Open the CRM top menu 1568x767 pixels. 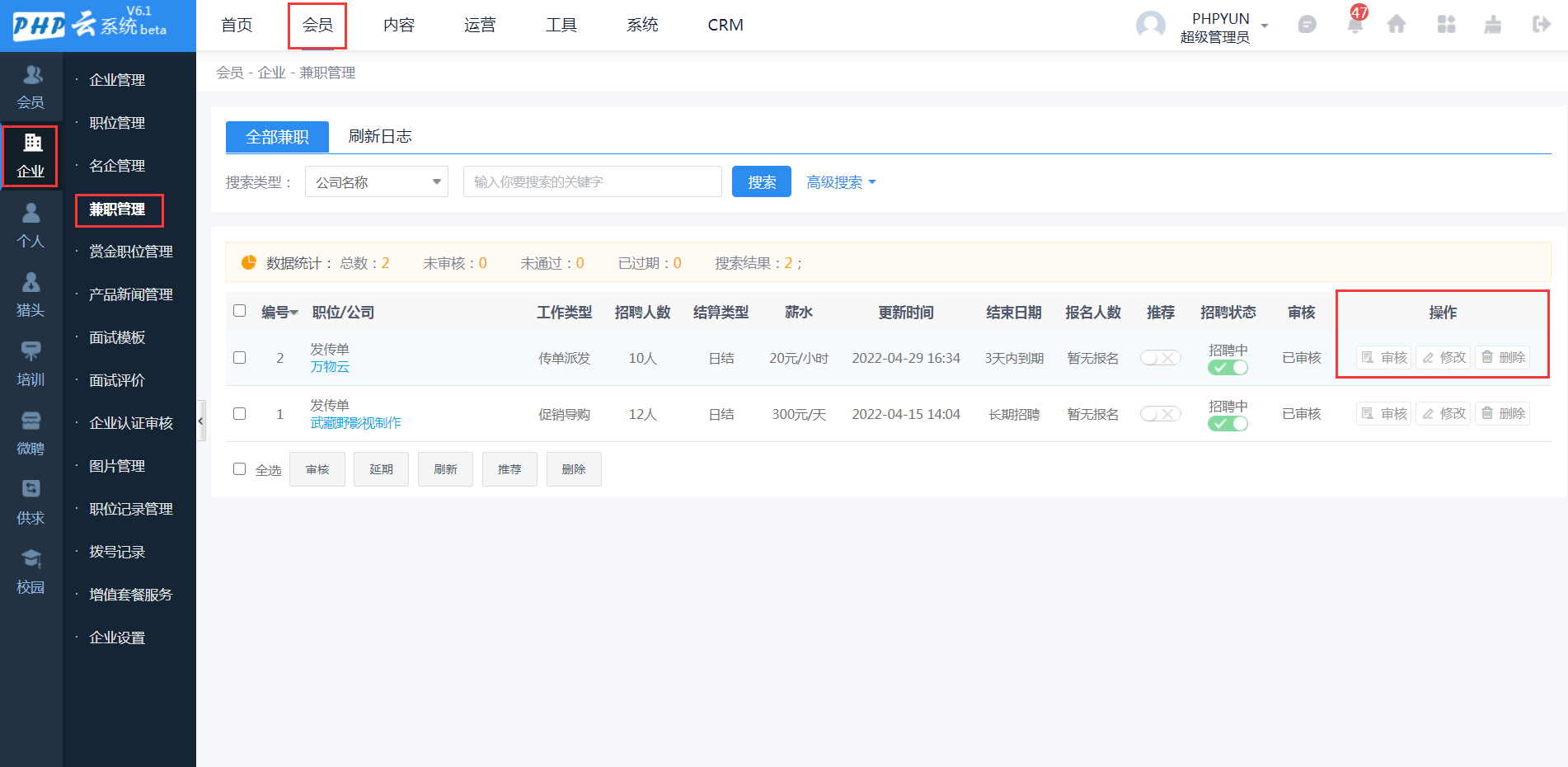point(725,25)
